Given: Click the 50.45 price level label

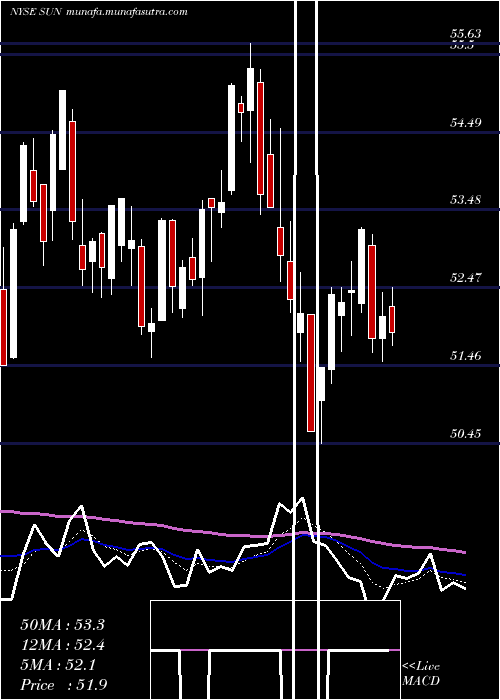Looking at the screenshot, I should point(466,433).
